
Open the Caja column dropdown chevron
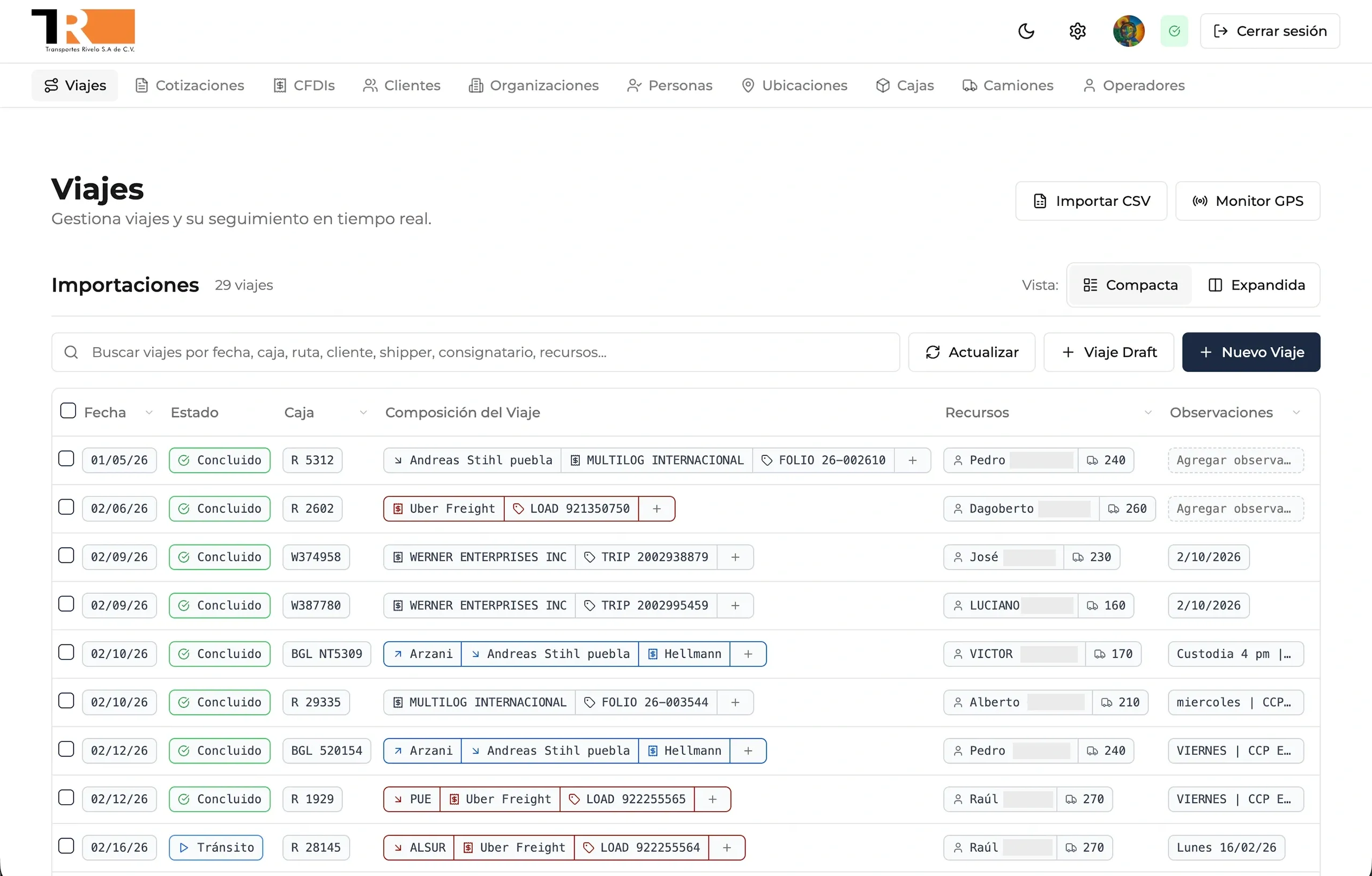click(x=363, y=413)
